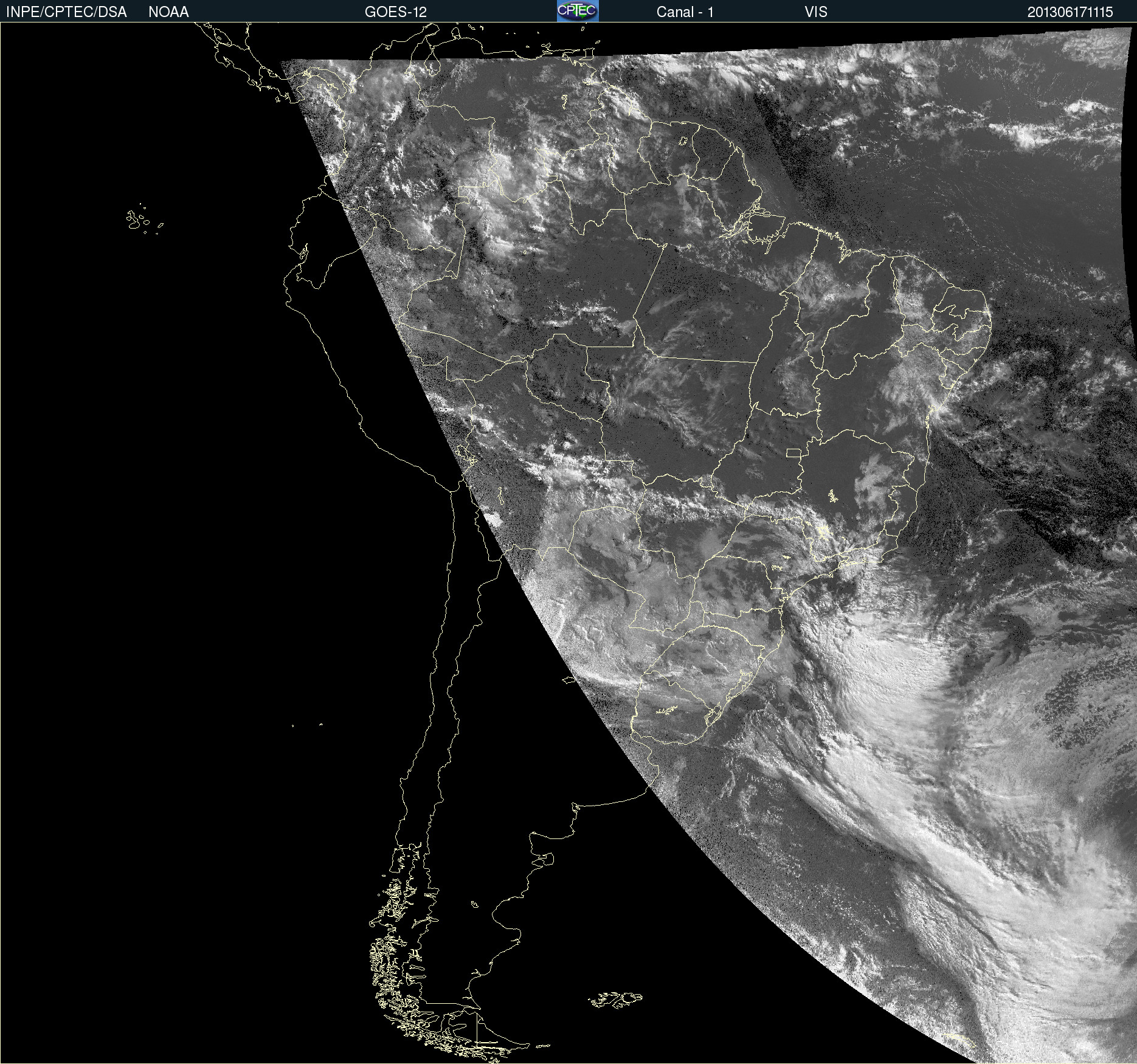Click the VIS channel label
The width and height of the screenshot is (1137, 1064).
816,12
